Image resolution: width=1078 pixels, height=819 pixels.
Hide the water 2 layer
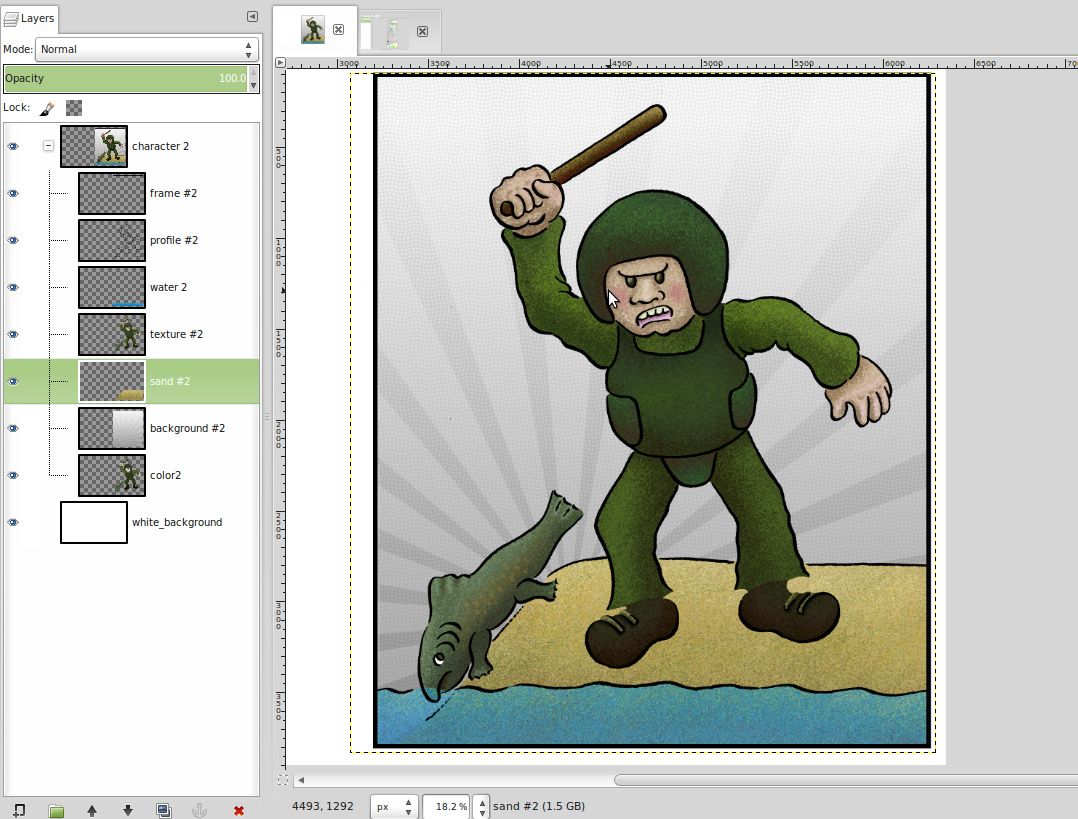[13, 287]
